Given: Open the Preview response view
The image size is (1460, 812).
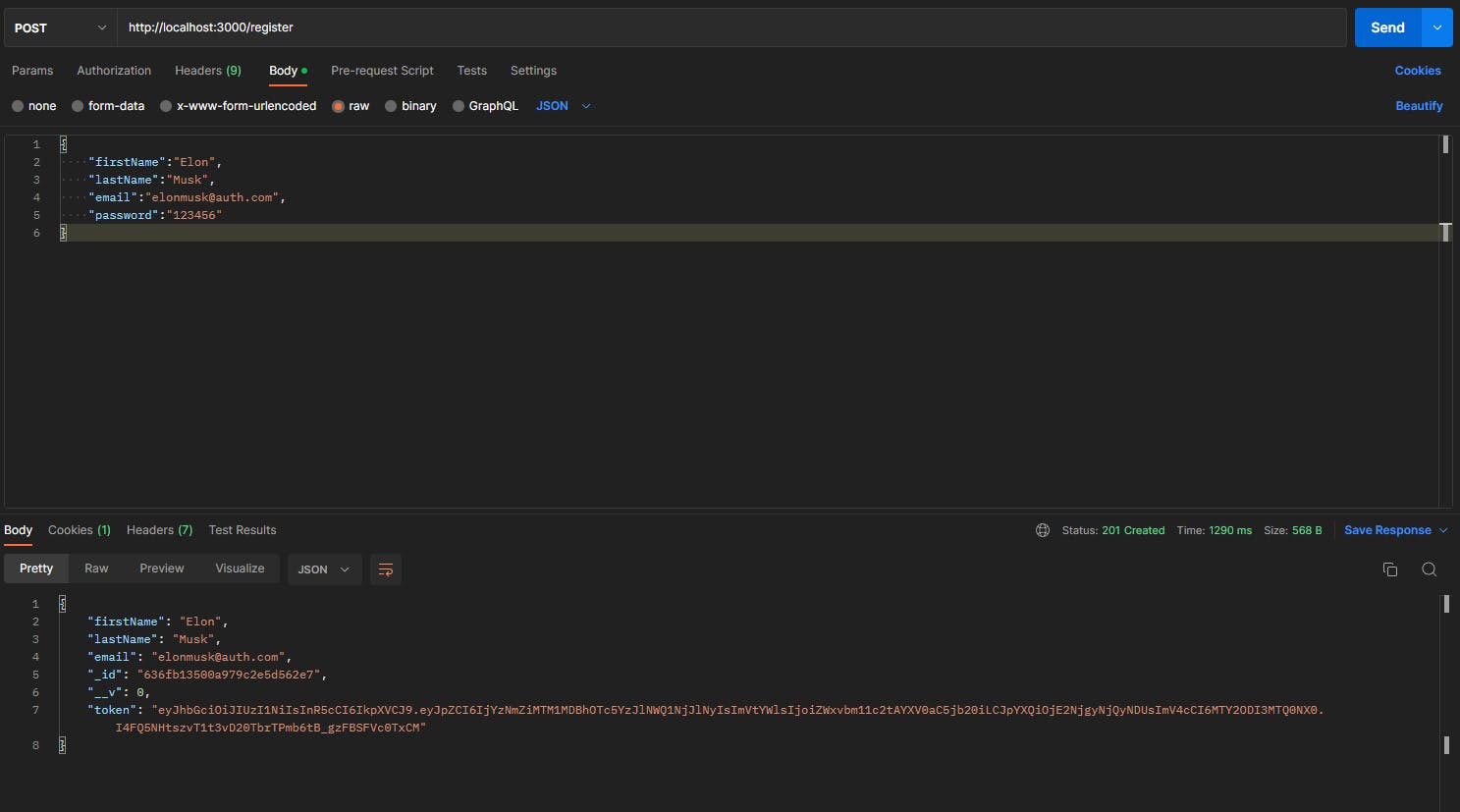Looking at the screenshot, I should point(162,568).
